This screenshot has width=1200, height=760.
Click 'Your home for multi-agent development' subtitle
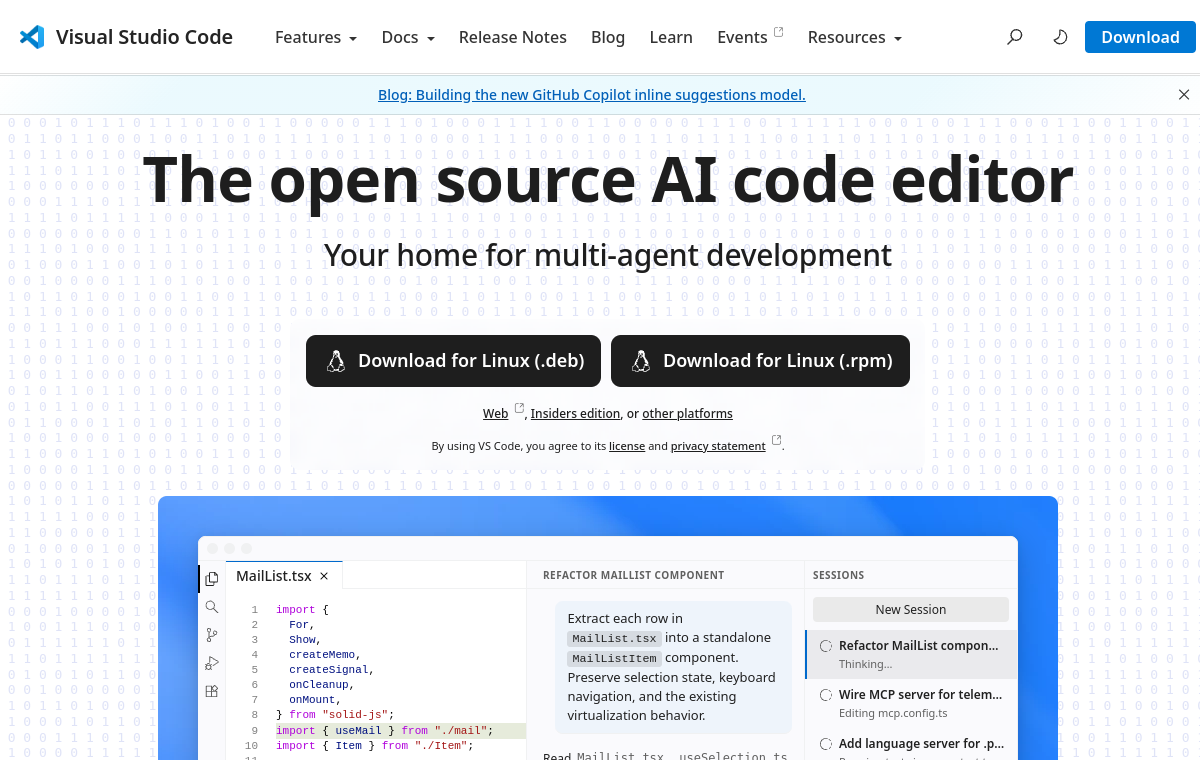point(608,256)
